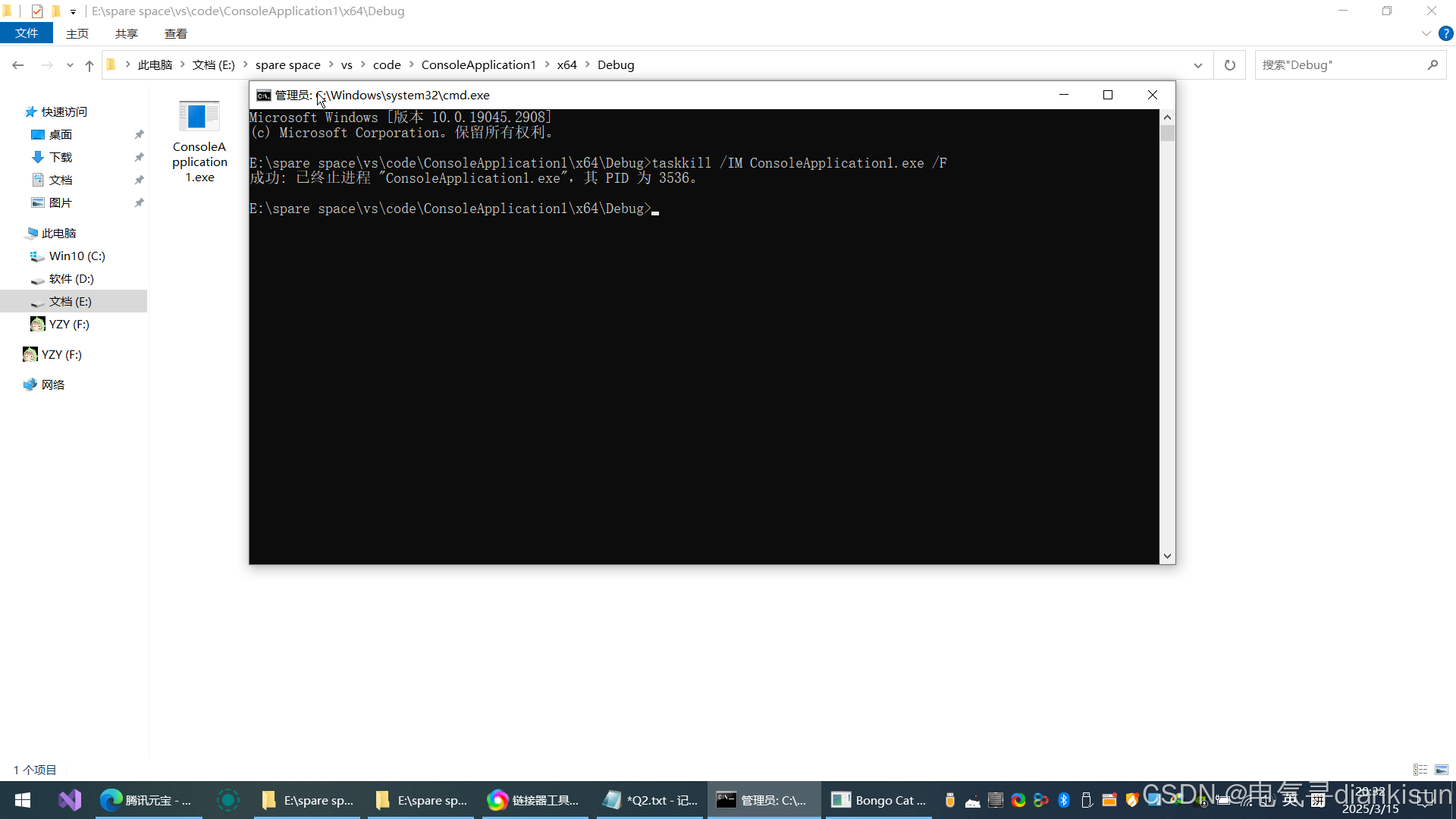The width and height of the screenshot is (1456, 819).
Task: Click the cmd window scroll-down arrow
Action: (1167, 556)
